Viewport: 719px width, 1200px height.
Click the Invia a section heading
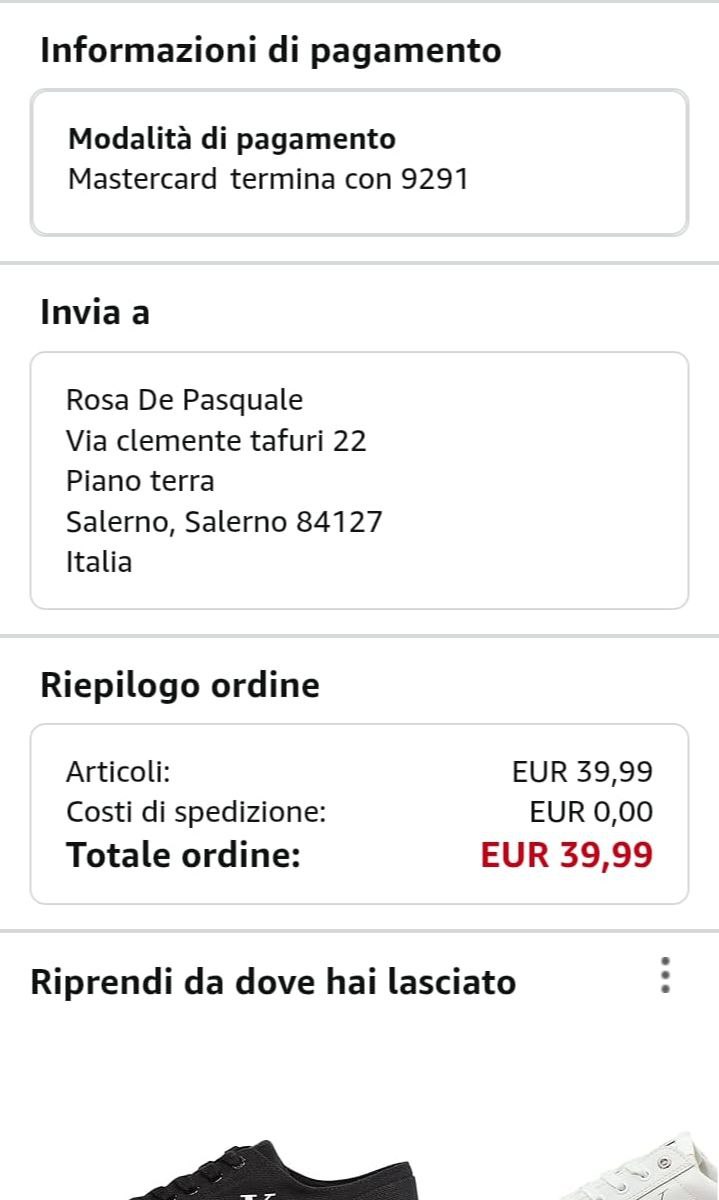[95, 313]
